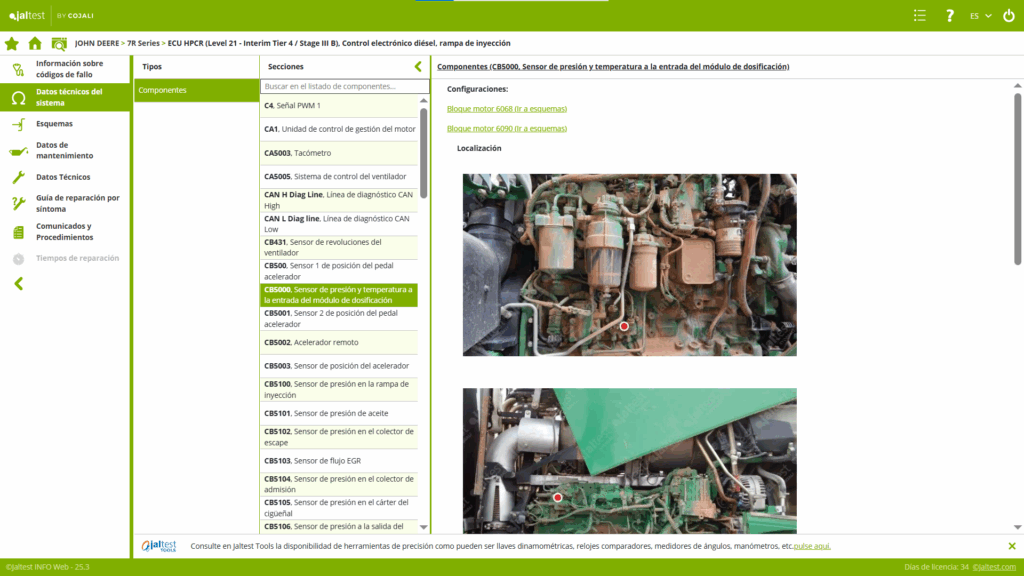
Task: Click the first engine location photo
Action: point(629,265)
